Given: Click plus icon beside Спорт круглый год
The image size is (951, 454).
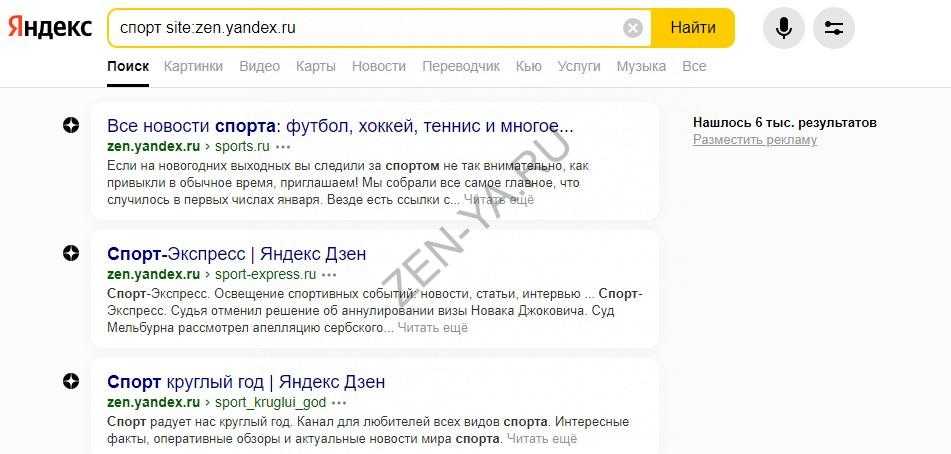Looking at the screenshot, I should pos(71,381).
